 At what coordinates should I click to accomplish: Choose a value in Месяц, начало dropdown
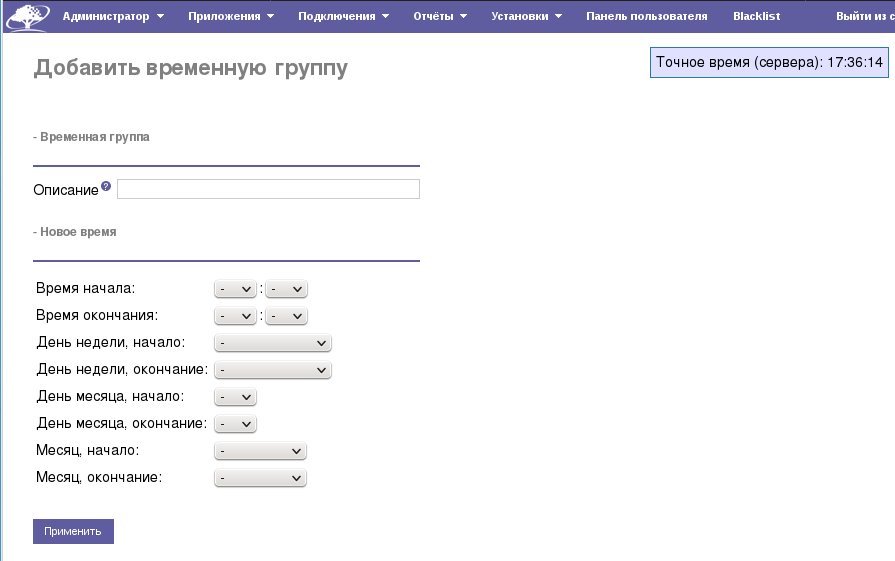pos(260,451)
